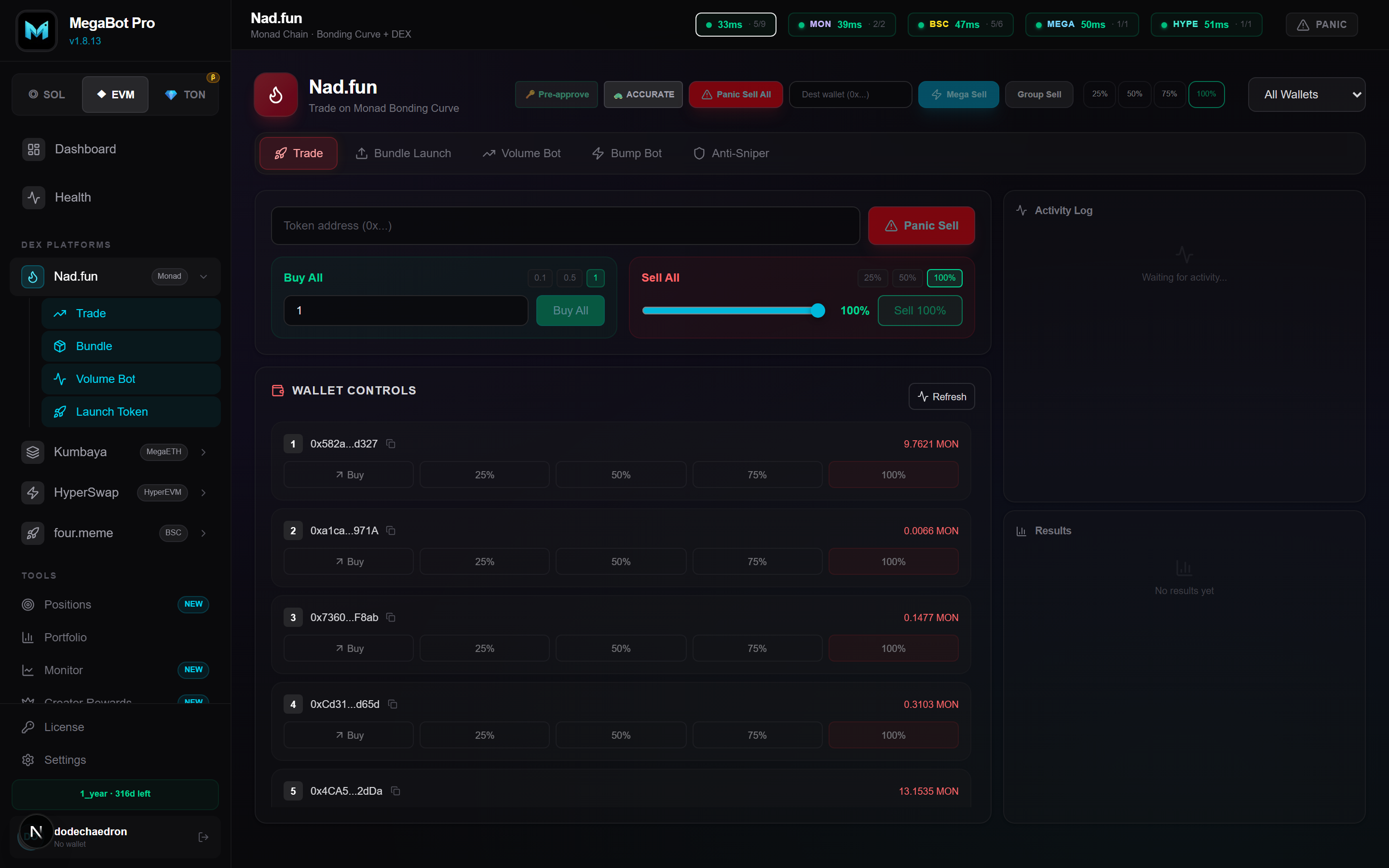Collapse the Nad.fun sidebar section
The width and height of the screenshot is (1389, 868).
203,277
